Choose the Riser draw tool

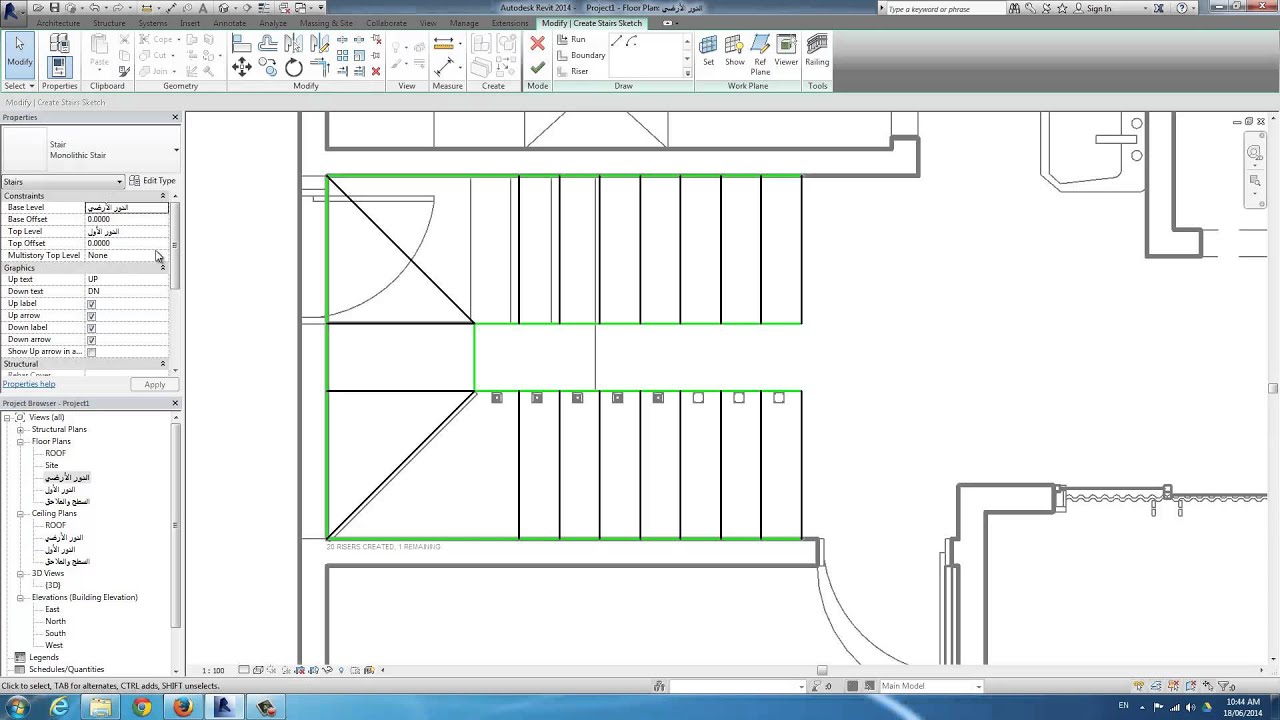(573, 71)
